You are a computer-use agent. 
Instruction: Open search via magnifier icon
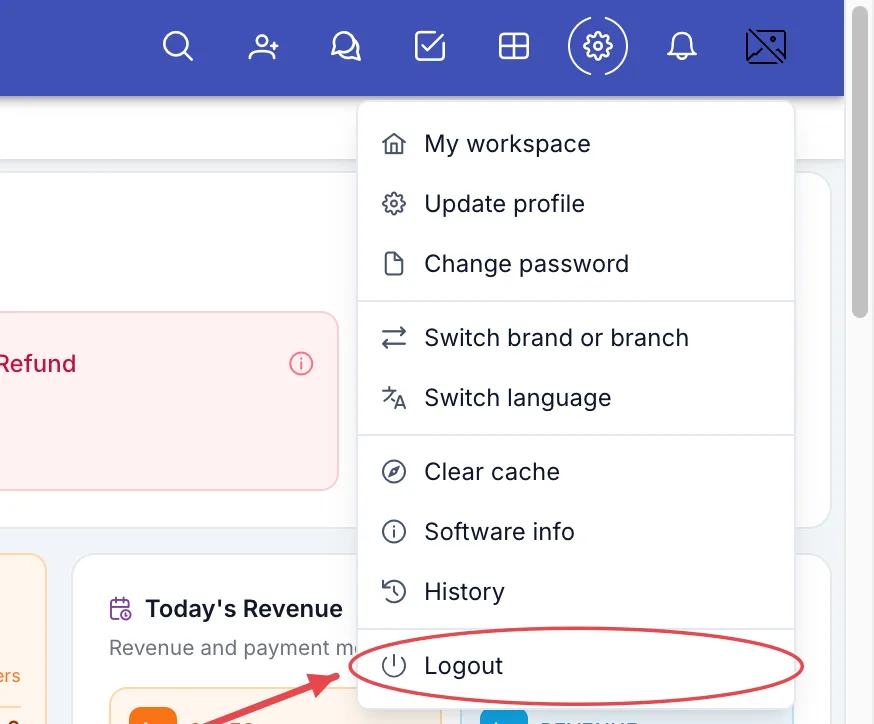pyautogui.click(x=178, y=46)
